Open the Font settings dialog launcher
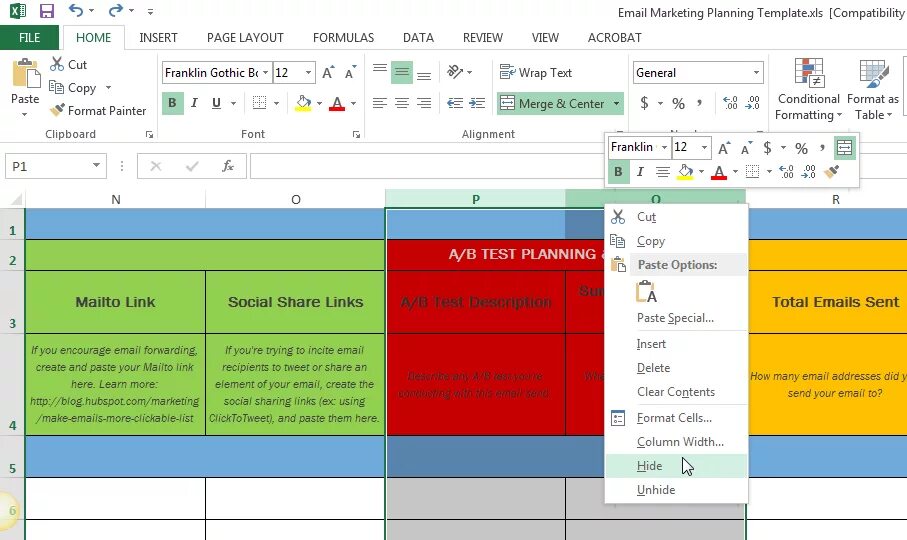This screenshot has height=540, width=907. (x=356, y=135)
